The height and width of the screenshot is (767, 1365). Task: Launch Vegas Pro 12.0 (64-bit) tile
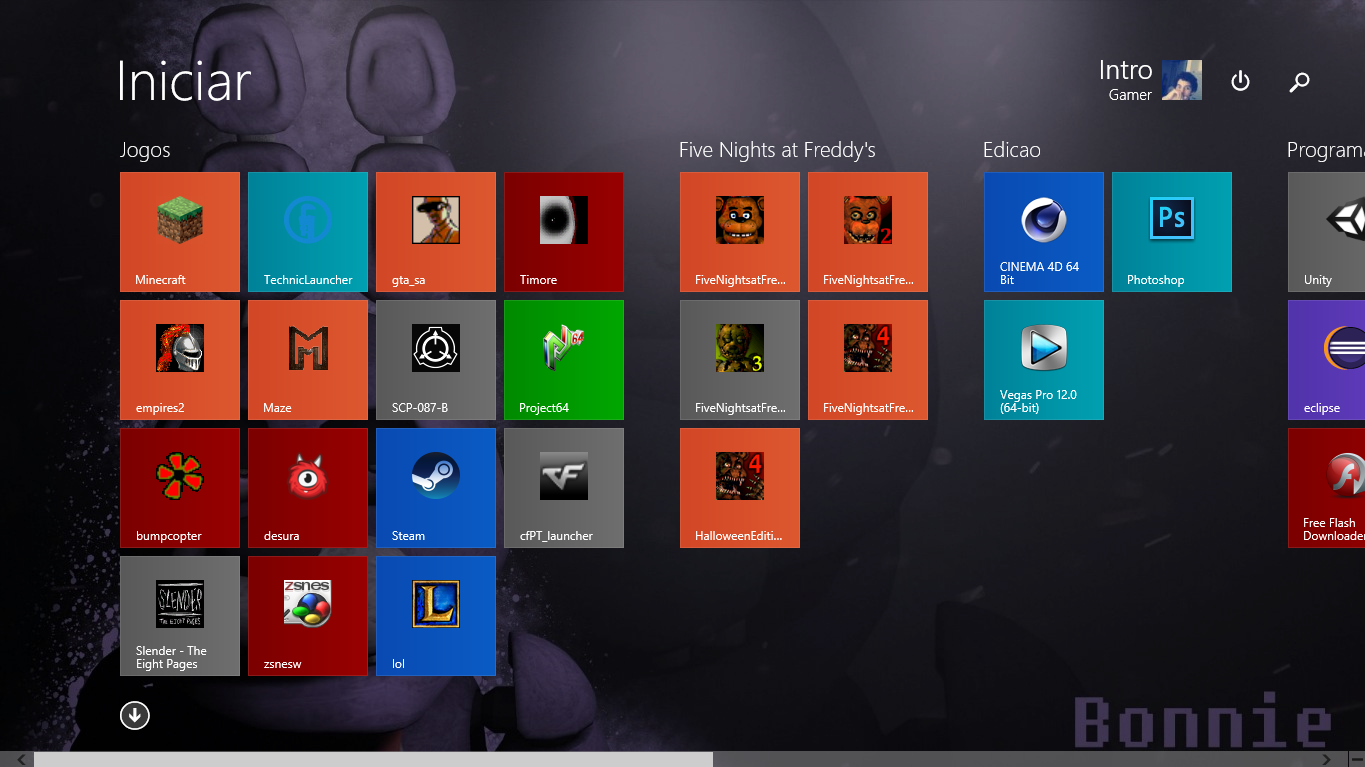tap(1044, 360)
